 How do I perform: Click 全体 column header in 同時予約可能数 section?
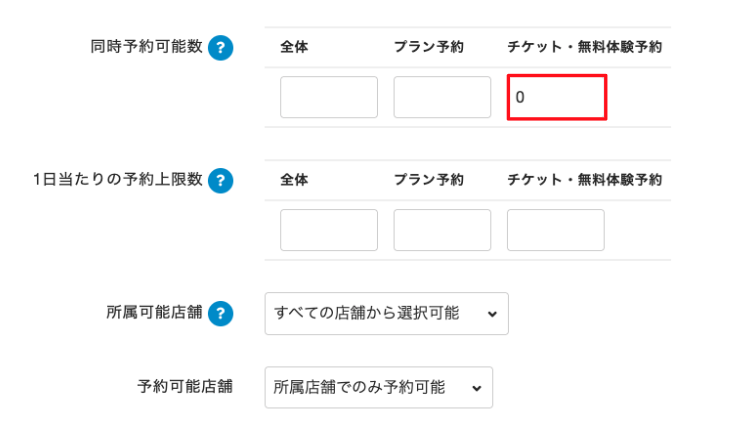(x=294, y=47)
